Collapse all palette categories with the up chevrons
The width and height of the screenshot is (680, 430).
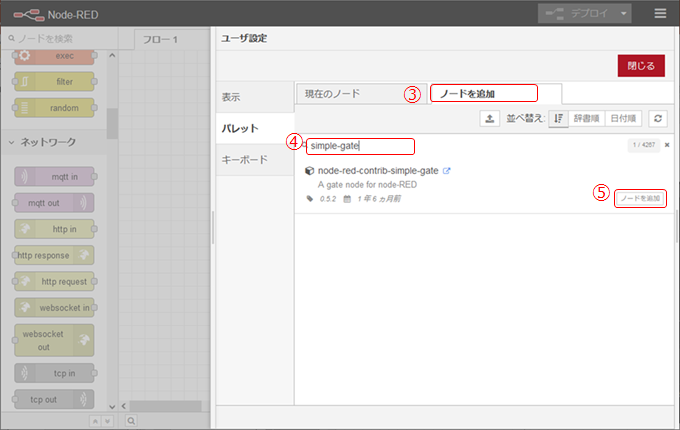pos(95,421)
